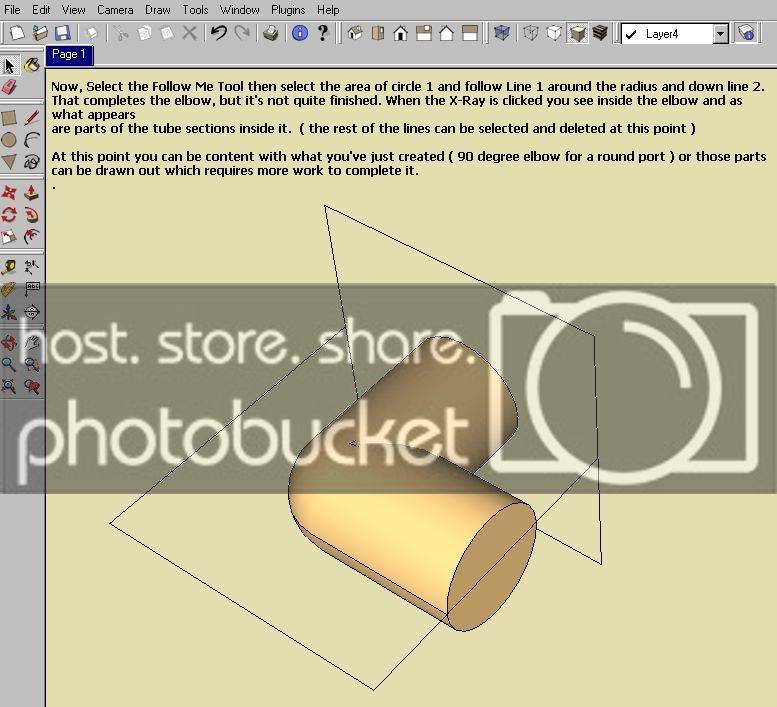Screen dimensions: 777x707
Task: Choose the Offset tool
Action: tap(32, 237)
